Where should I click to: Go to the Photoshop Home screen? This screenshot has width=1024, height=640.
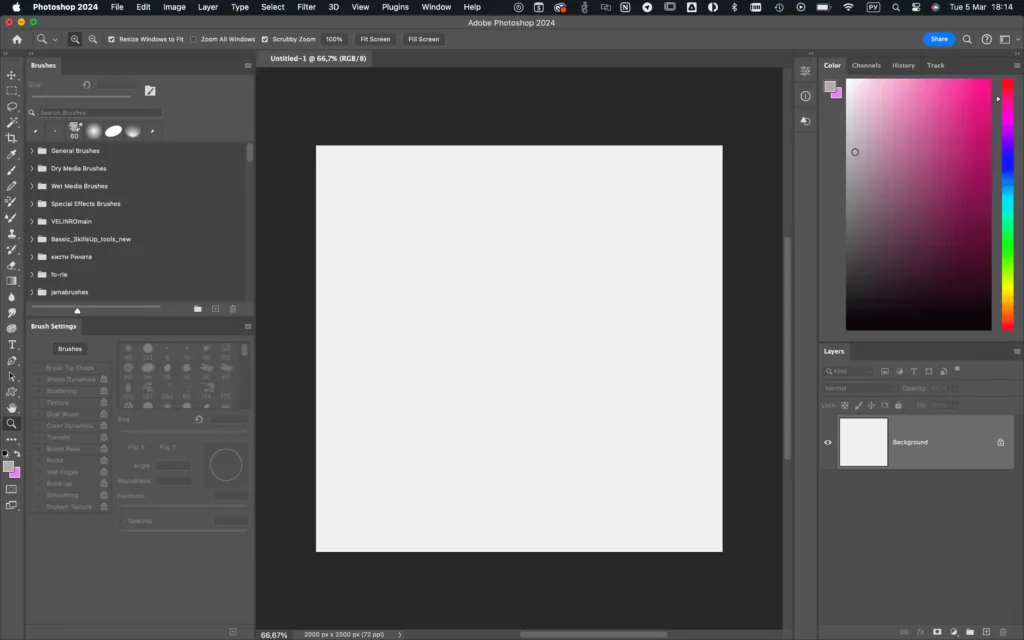tap(17, 39)
